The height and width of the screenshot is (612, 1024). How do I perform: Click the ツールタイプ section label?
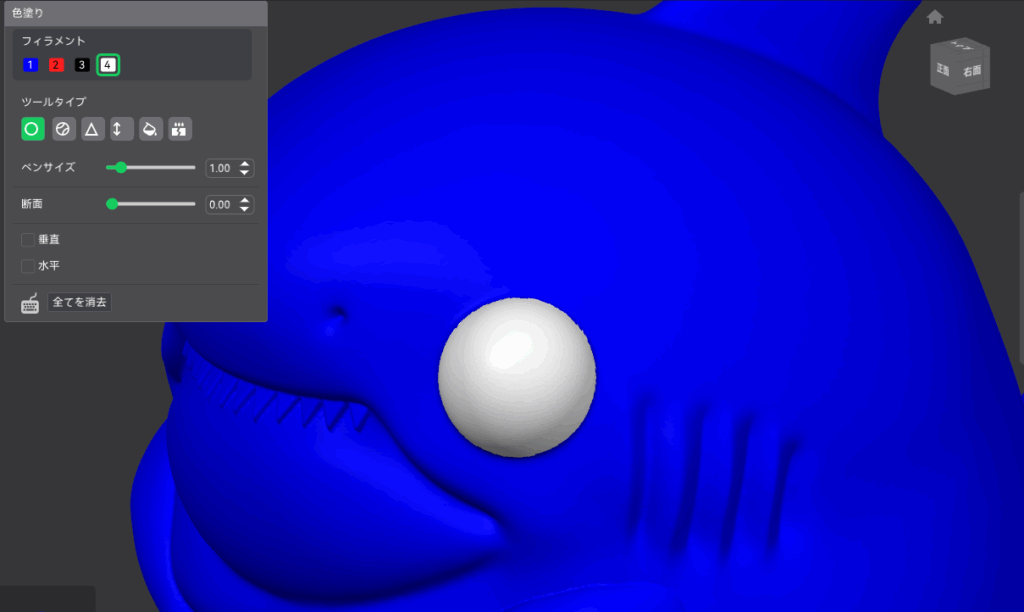[54, 102]
